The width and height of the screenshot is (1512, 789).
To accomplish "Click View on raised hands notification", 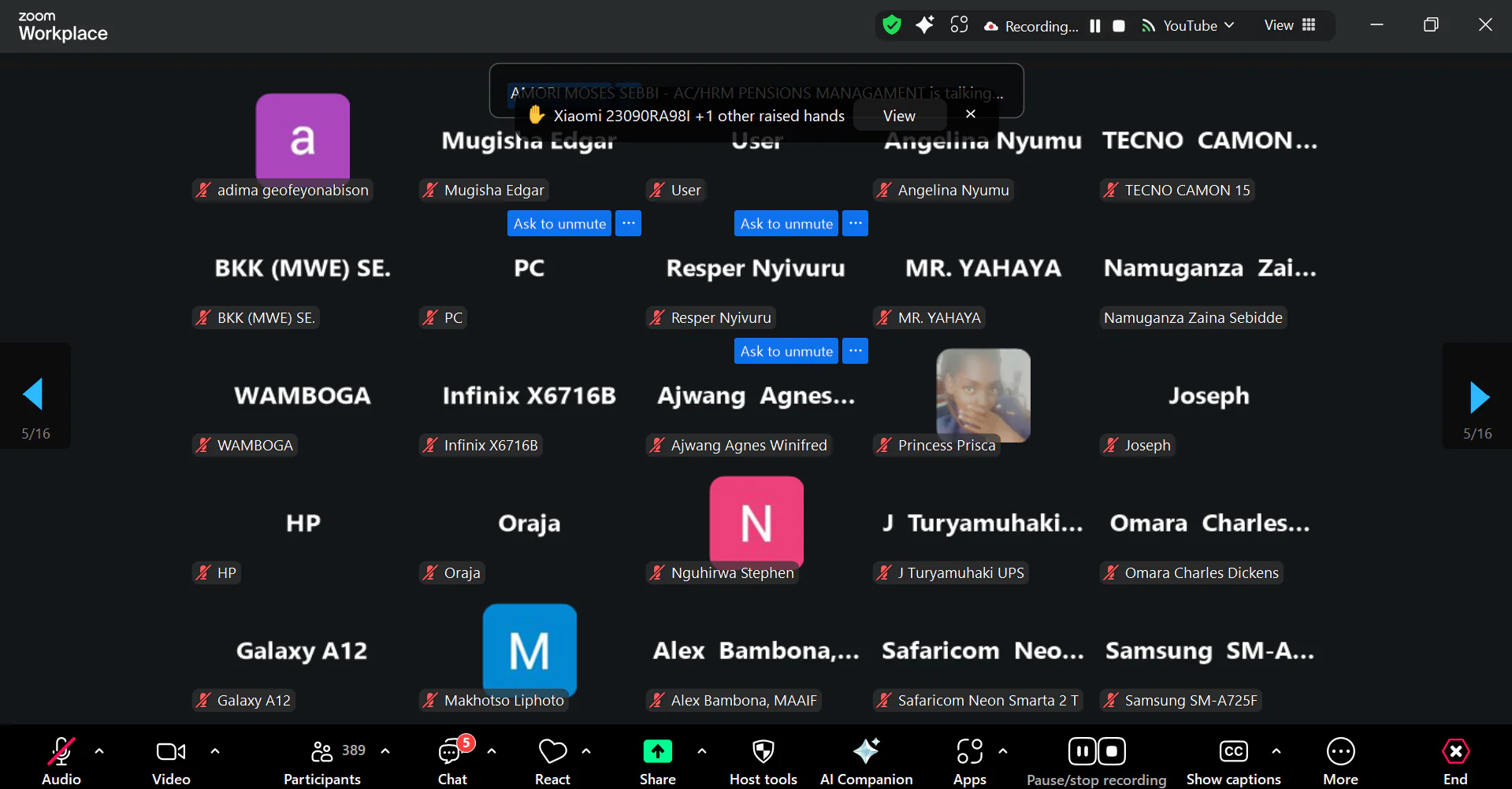I will [899, 116].
